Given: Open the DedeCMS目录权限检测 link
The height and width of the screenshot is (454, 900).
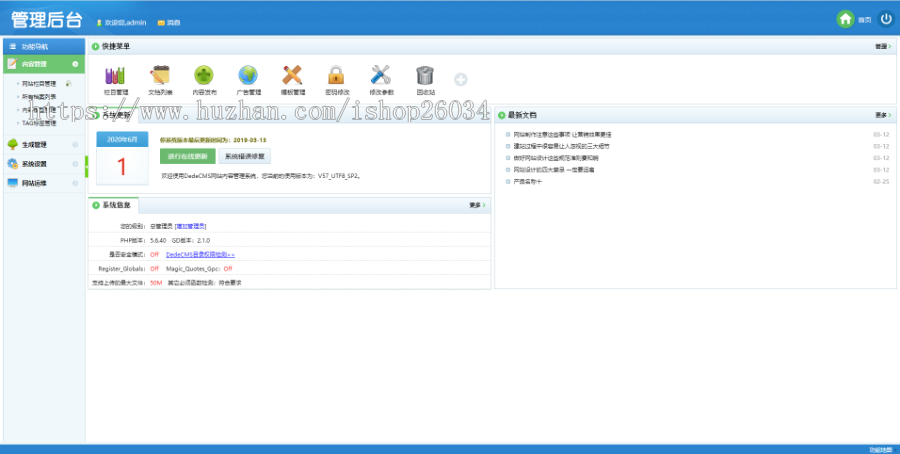Looking at the screenshot, I should tap(200, 254).
